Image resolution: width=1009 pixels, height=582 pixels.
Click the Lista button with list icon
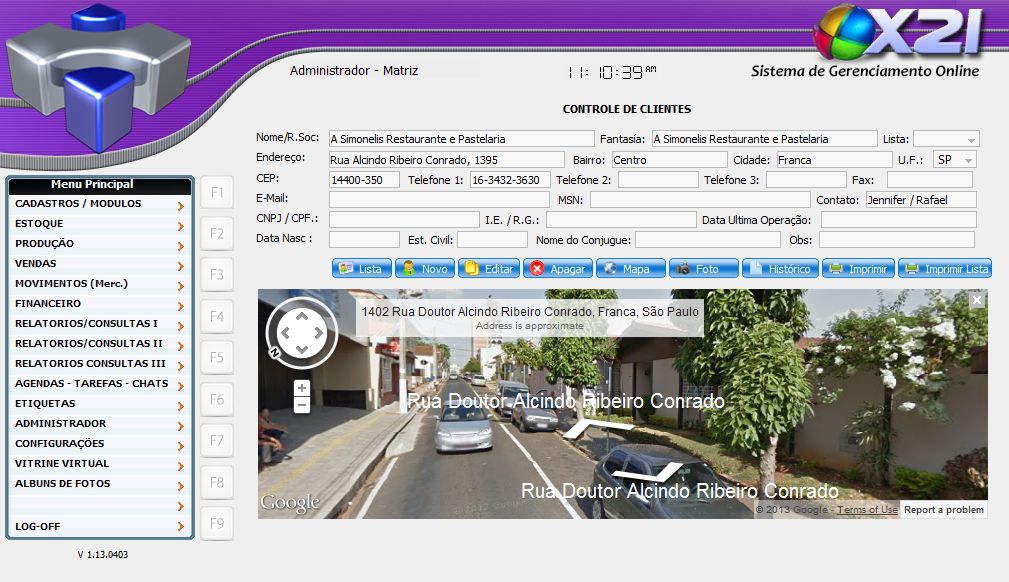tap(362, 269)
